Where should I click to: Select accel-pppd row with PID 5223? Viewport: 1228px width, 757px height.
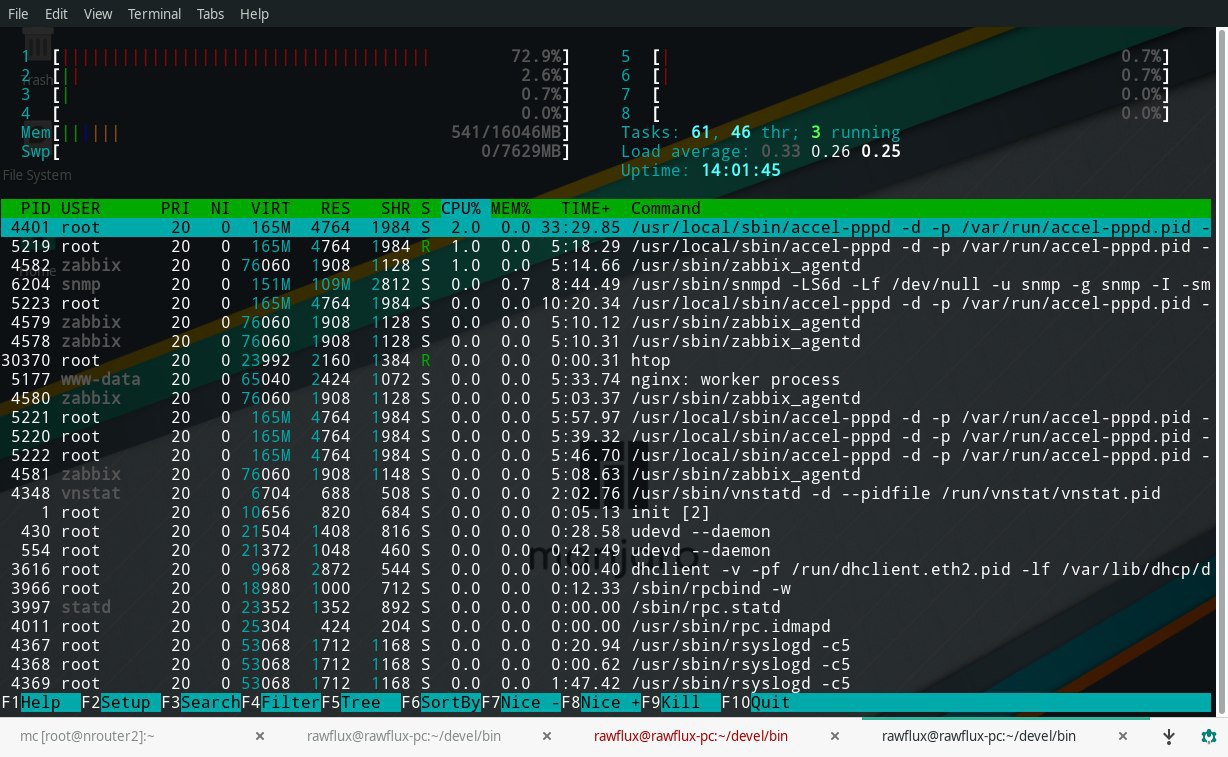606,303
